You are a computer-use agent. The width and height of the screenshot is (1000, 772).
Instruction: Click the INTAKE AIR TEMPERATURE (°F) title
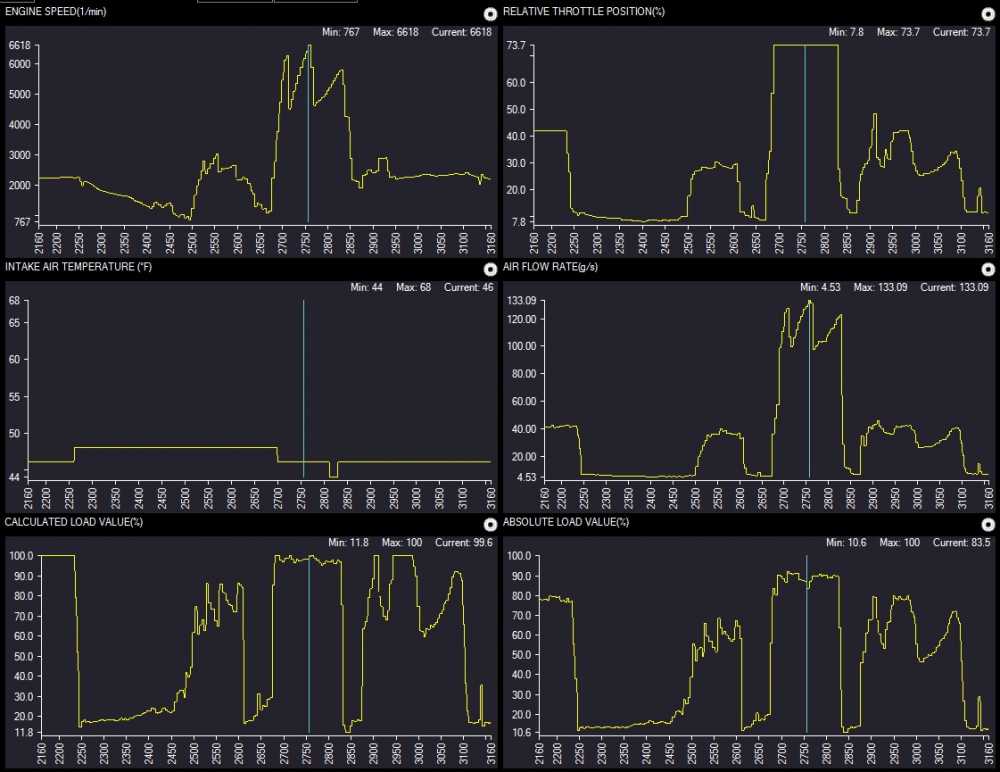pos(76,267)
